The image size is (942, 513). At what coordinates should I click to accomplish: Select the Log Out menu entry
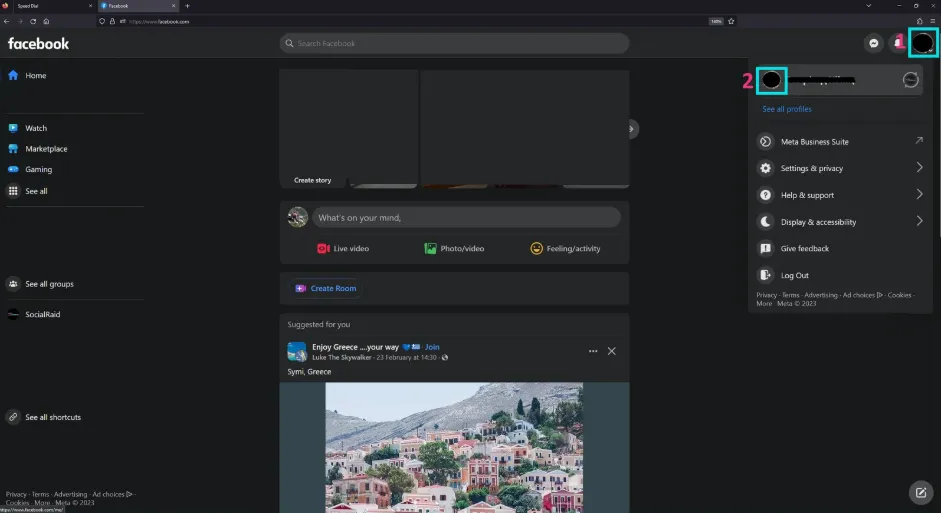pyautogui.click(x=840, y=275)
